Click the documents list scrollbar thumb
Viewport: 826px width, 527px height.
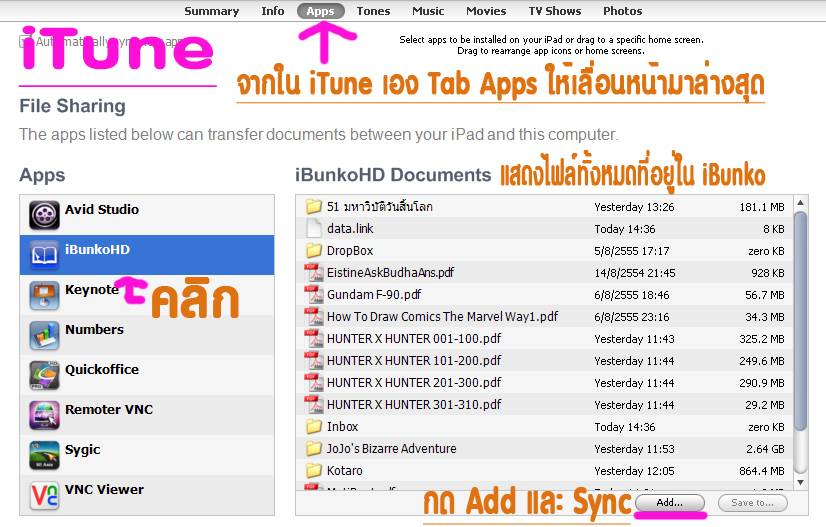click(x=801, y=321)
